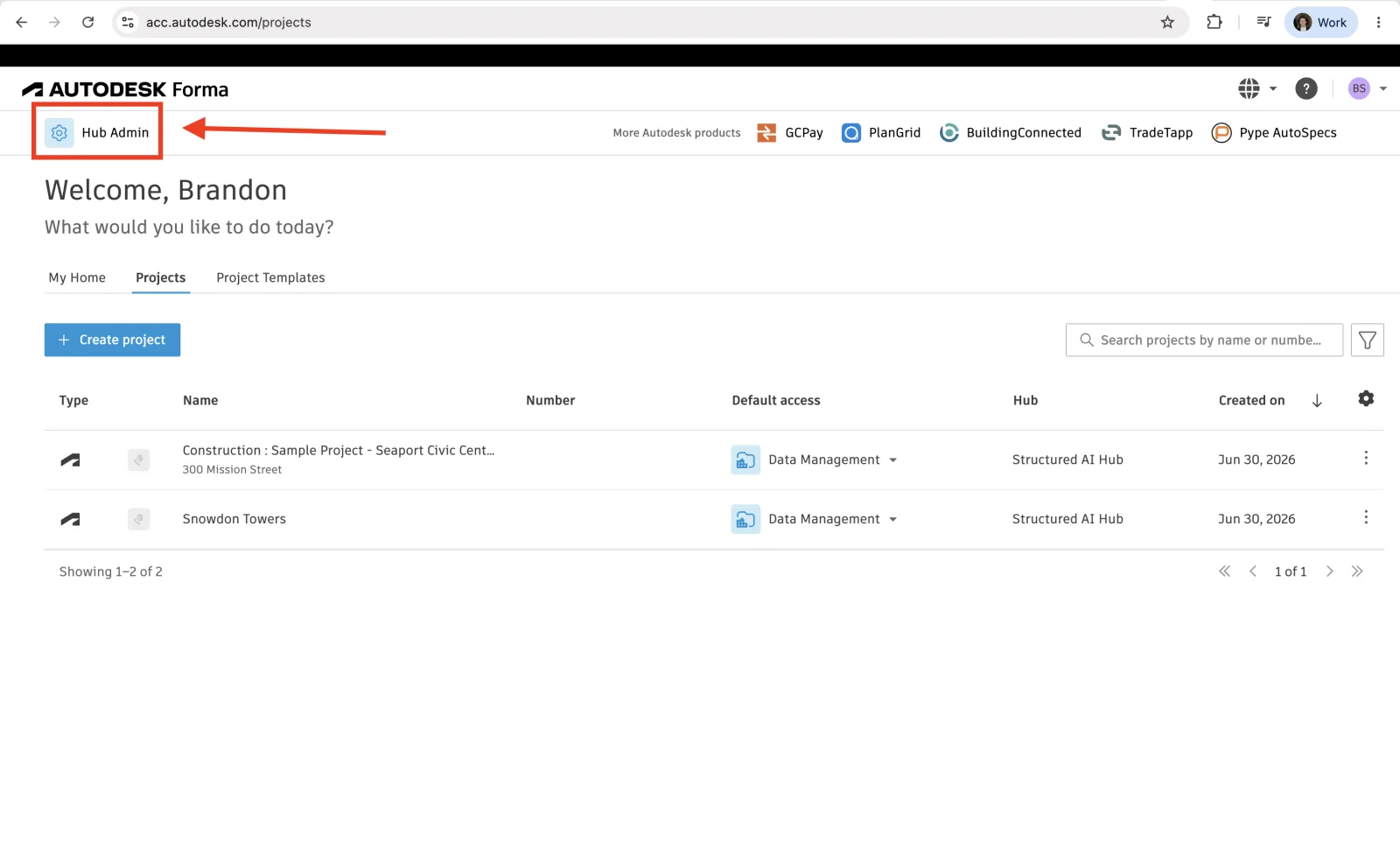Screen dimensions: 1400x842
Task: Click Structured AI Hub in Seaport row
Action: tap(1067, 460)
